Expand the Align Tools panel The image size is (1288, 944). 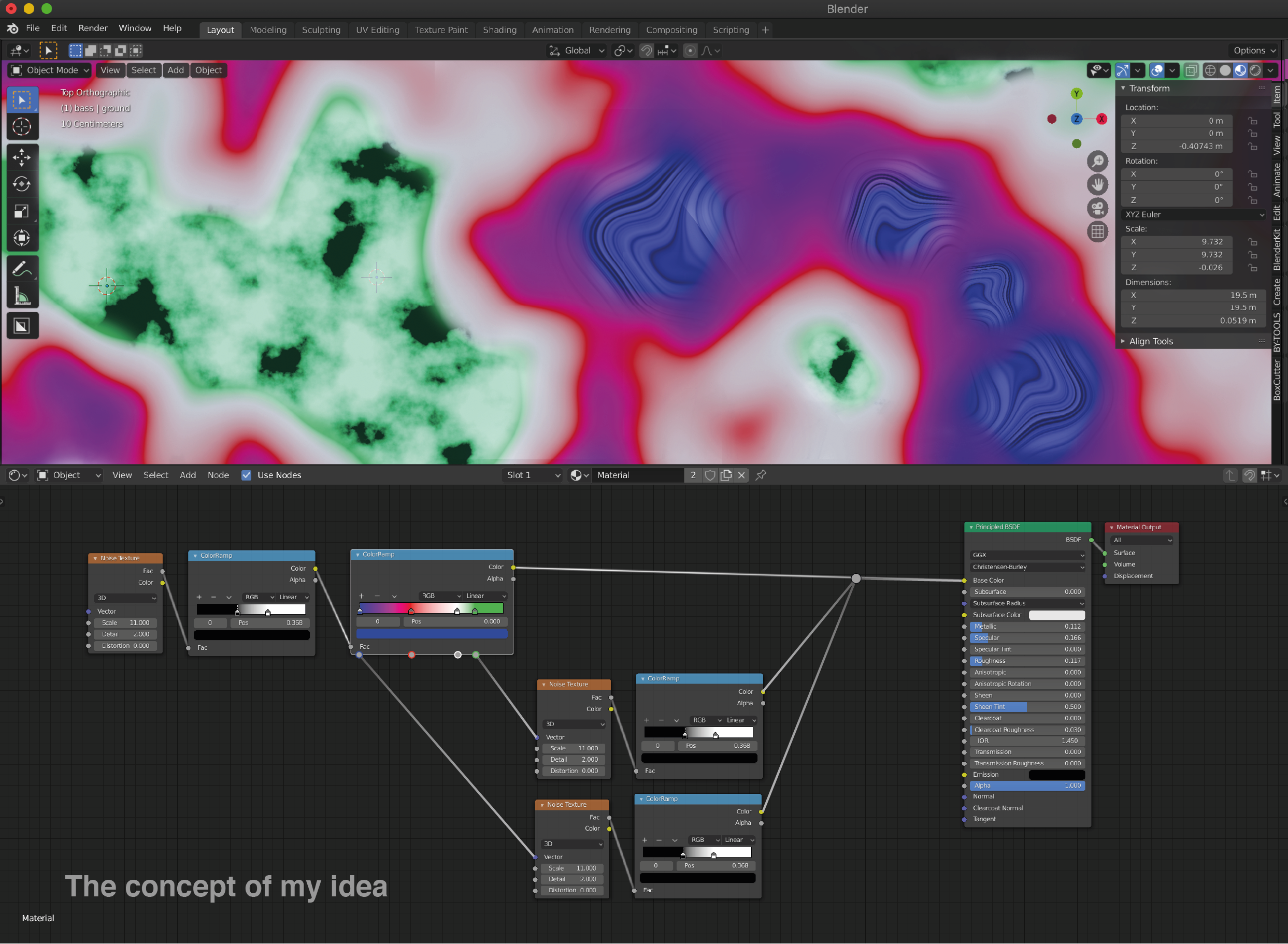point(1150,341)
